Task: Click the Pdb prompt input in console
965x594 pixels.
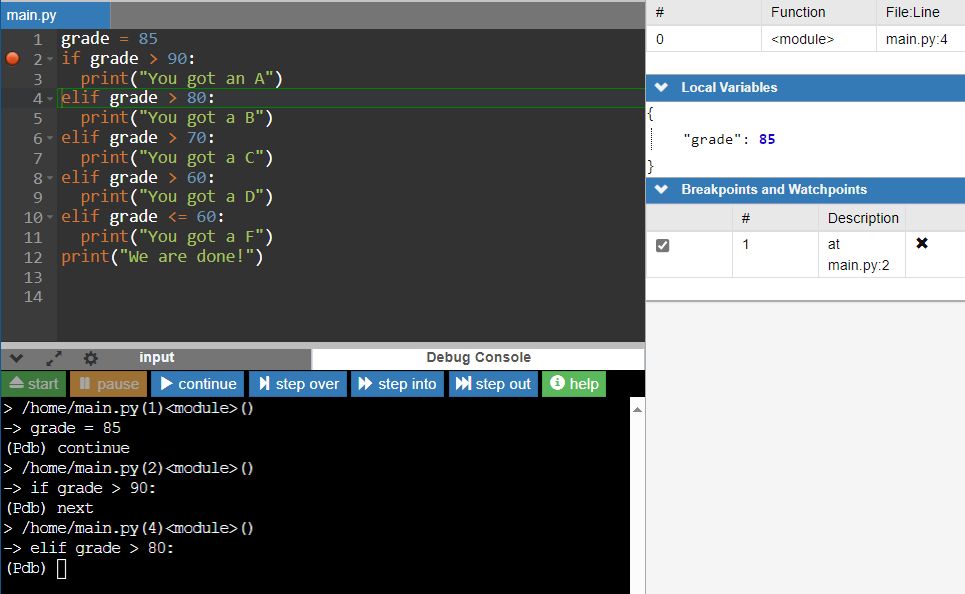Action: pos(62,569)
